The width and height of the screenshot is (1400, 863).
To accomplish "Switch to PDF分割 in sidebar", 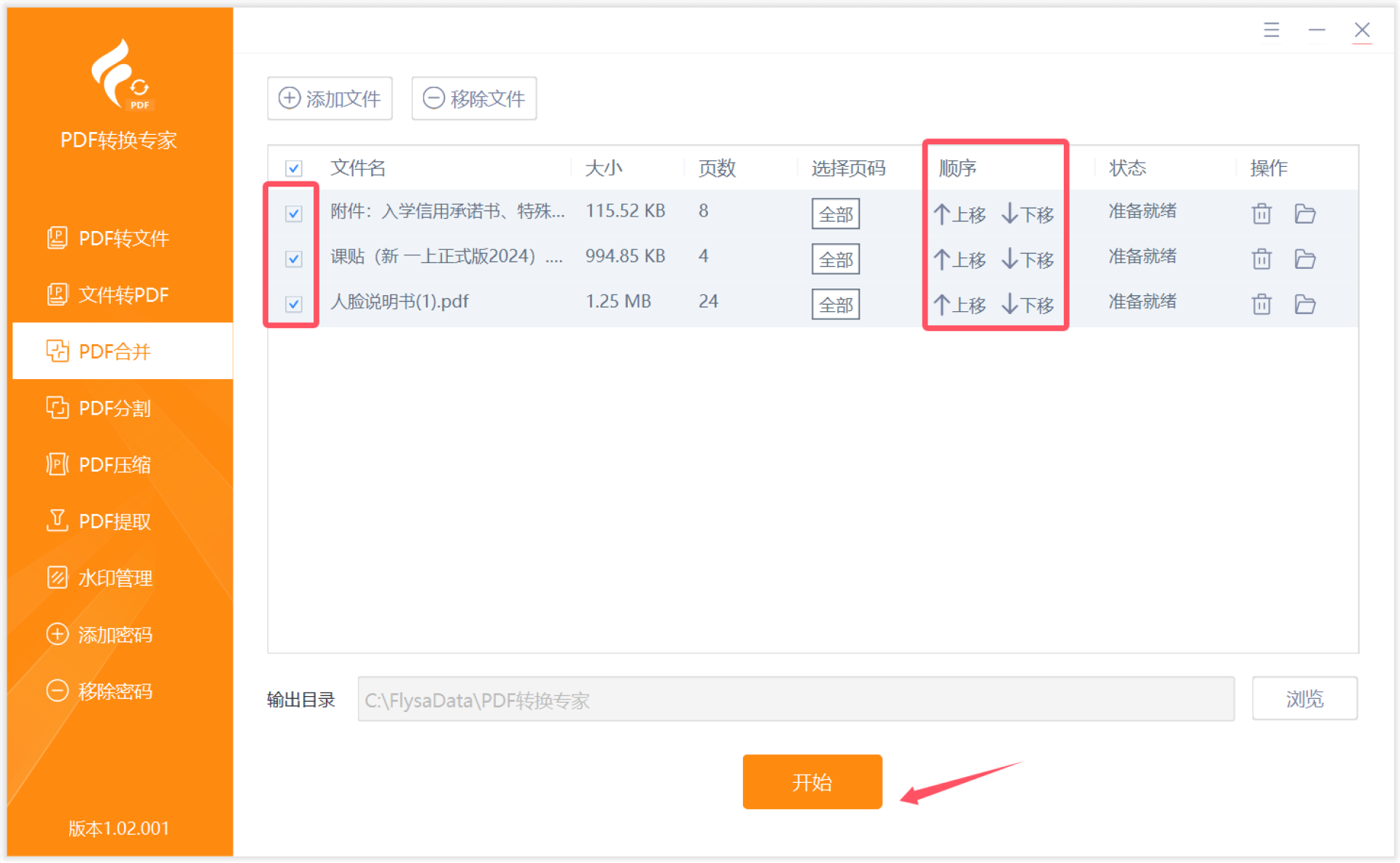I will click(114, 408).
